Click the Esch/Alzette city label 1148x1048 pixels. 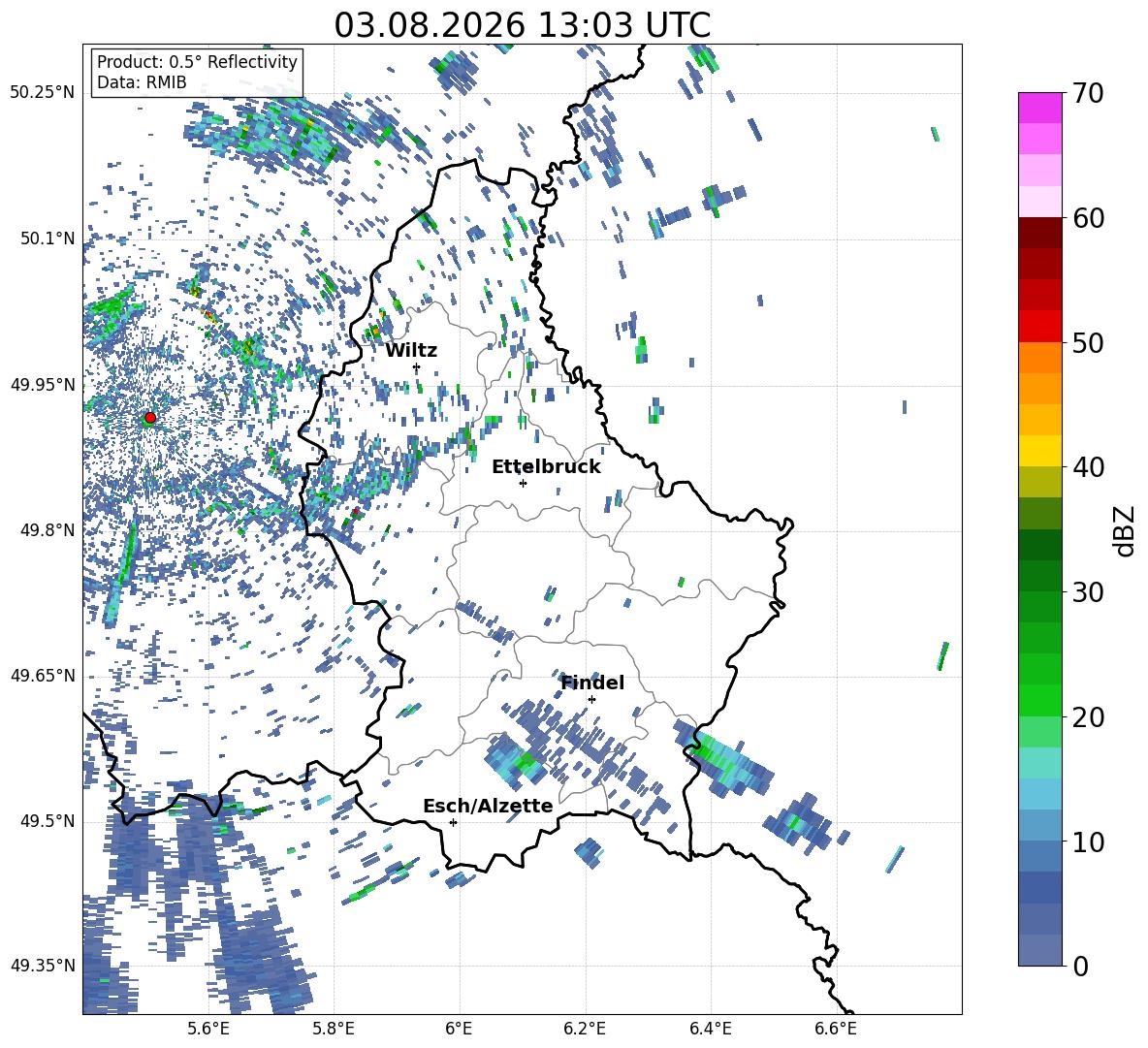click(488, 807)
